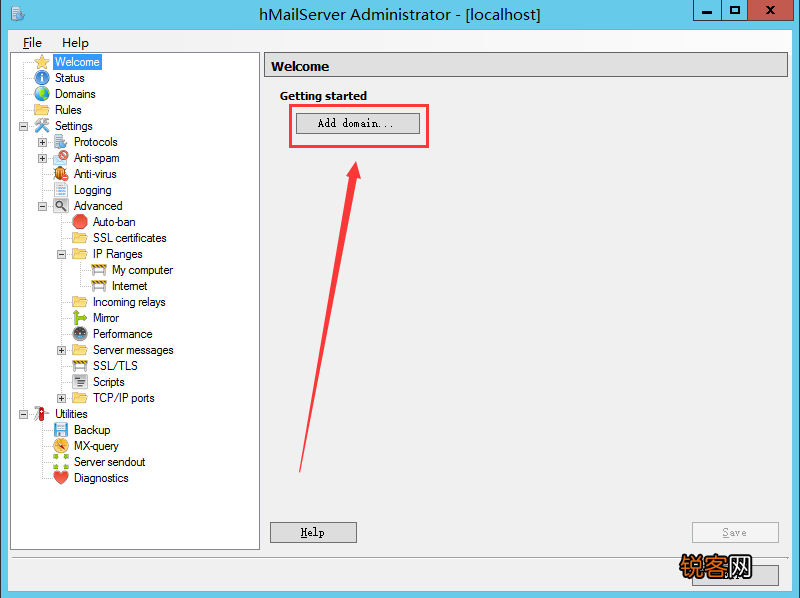Select the Internet IP range label

tap(130, 286)
